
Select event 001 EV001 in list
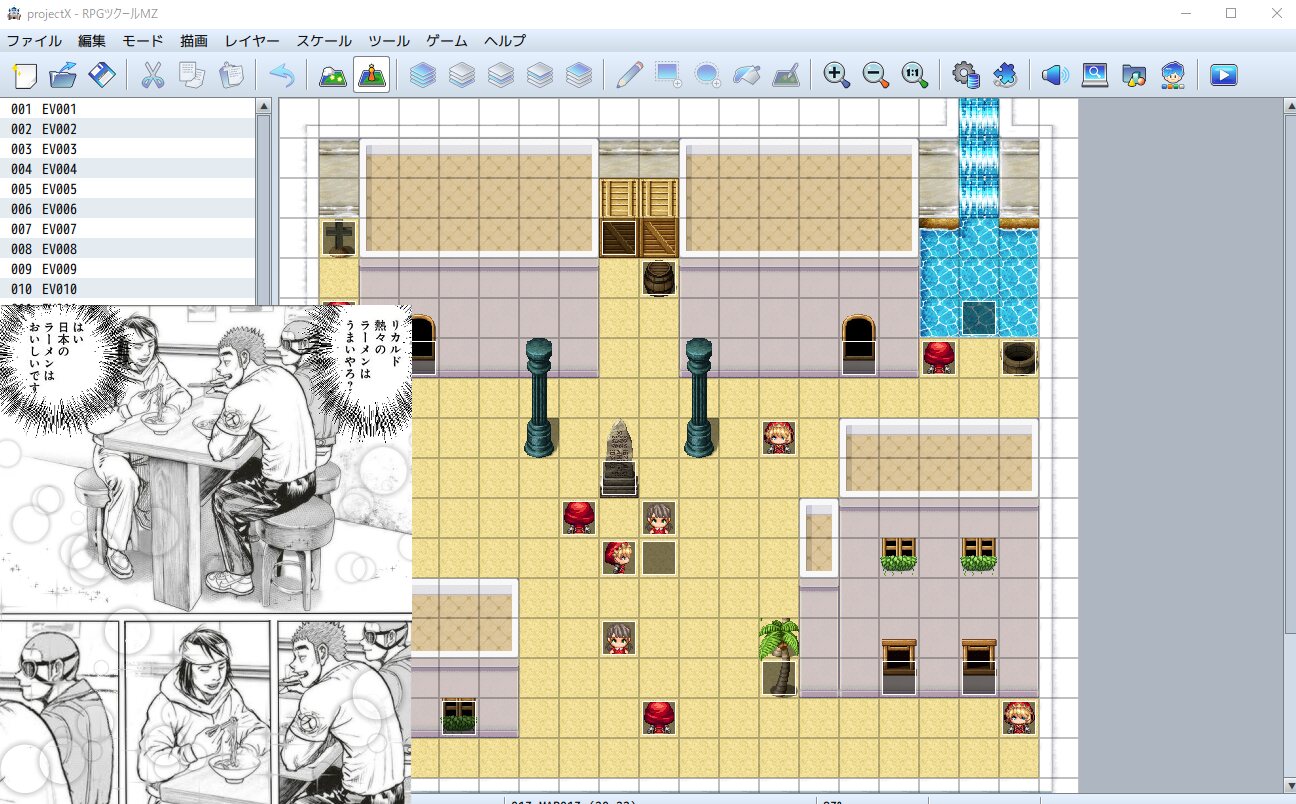click(128, 109)
